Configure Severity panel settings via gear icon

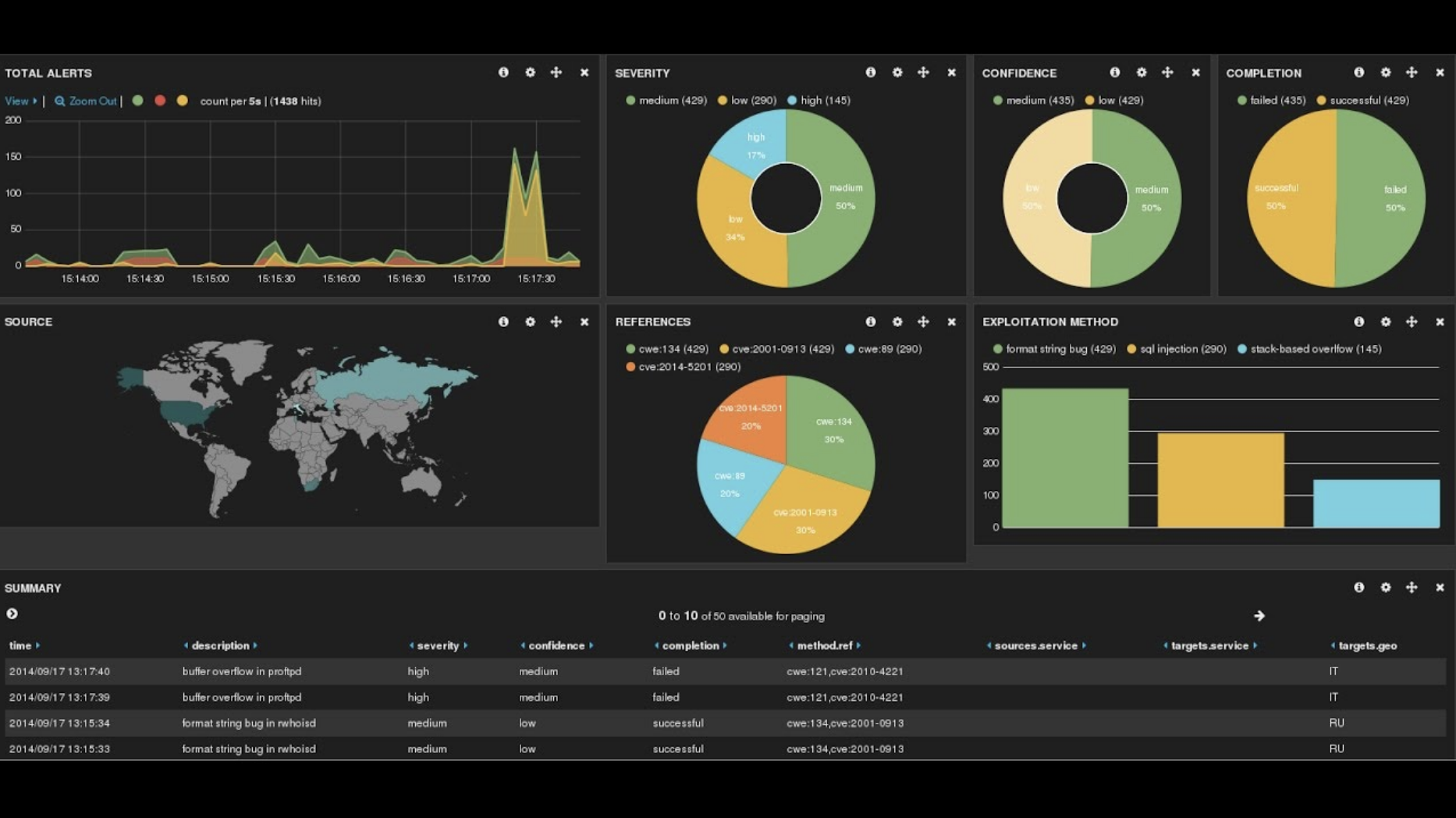click(x=897, y=72)
